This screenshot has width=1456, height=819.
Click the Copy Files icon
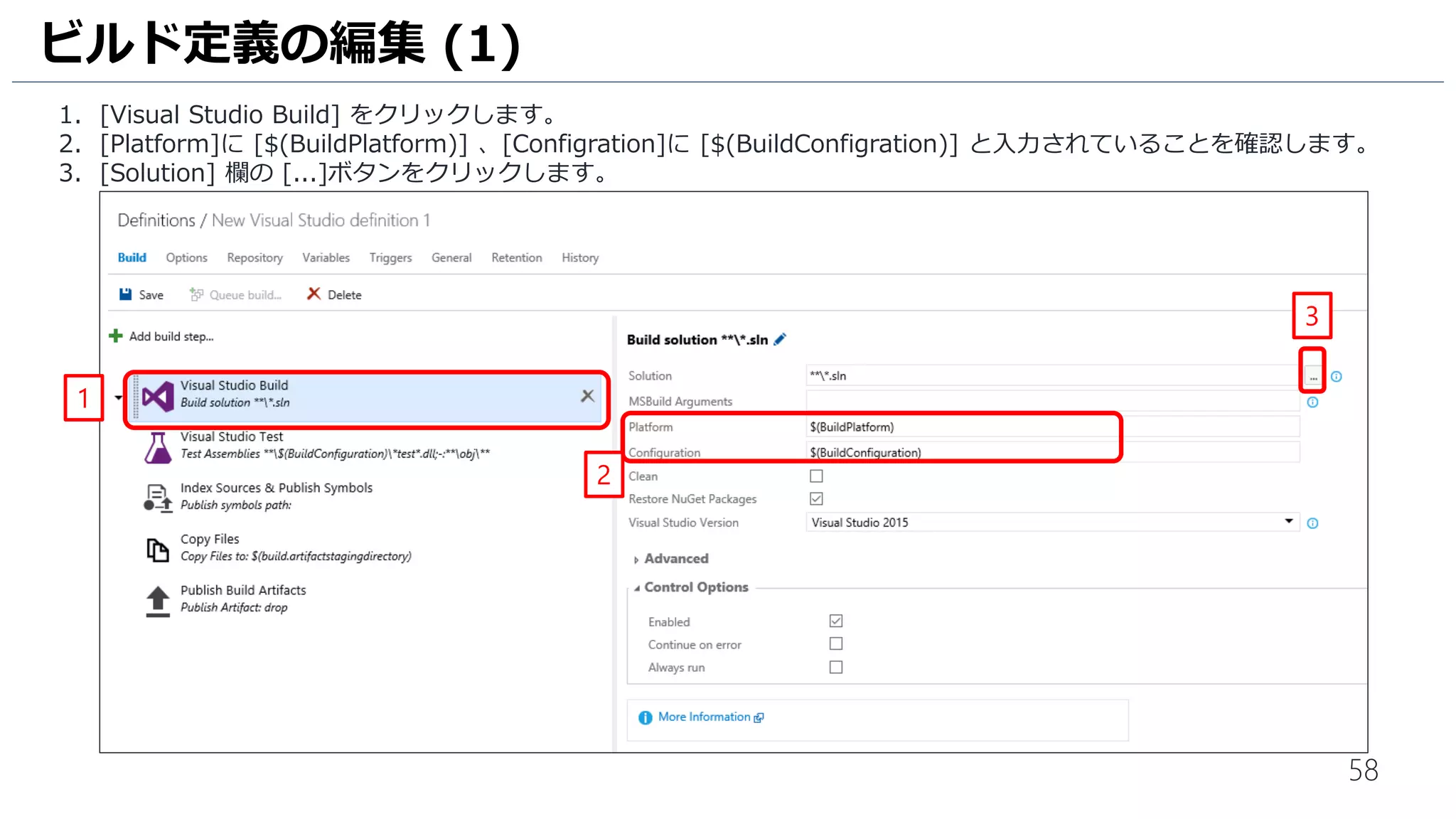(158, 550)
